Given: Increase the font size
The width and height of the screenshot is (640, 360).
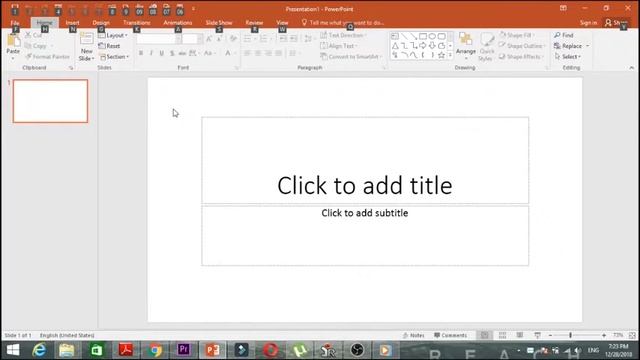Looking at the screenshot, I should [209, 39].
